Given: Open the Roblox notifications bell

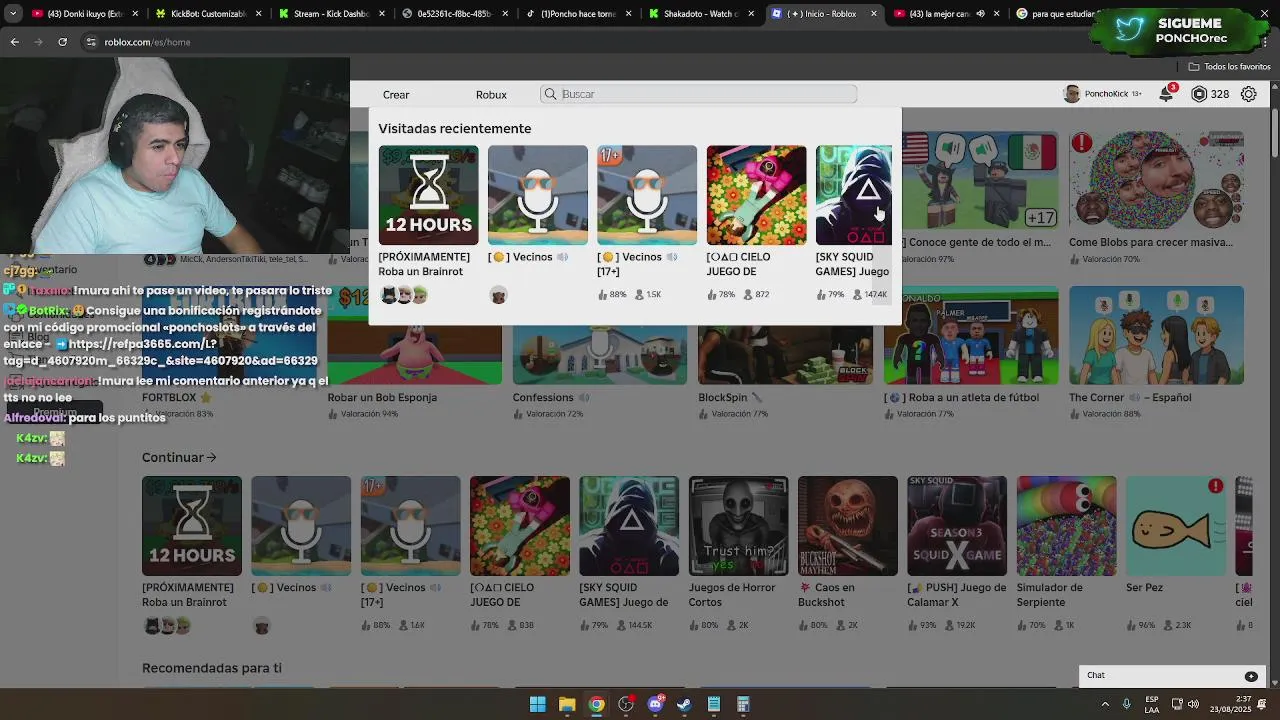Looking at the screenshot, I should click(1166, 94).
